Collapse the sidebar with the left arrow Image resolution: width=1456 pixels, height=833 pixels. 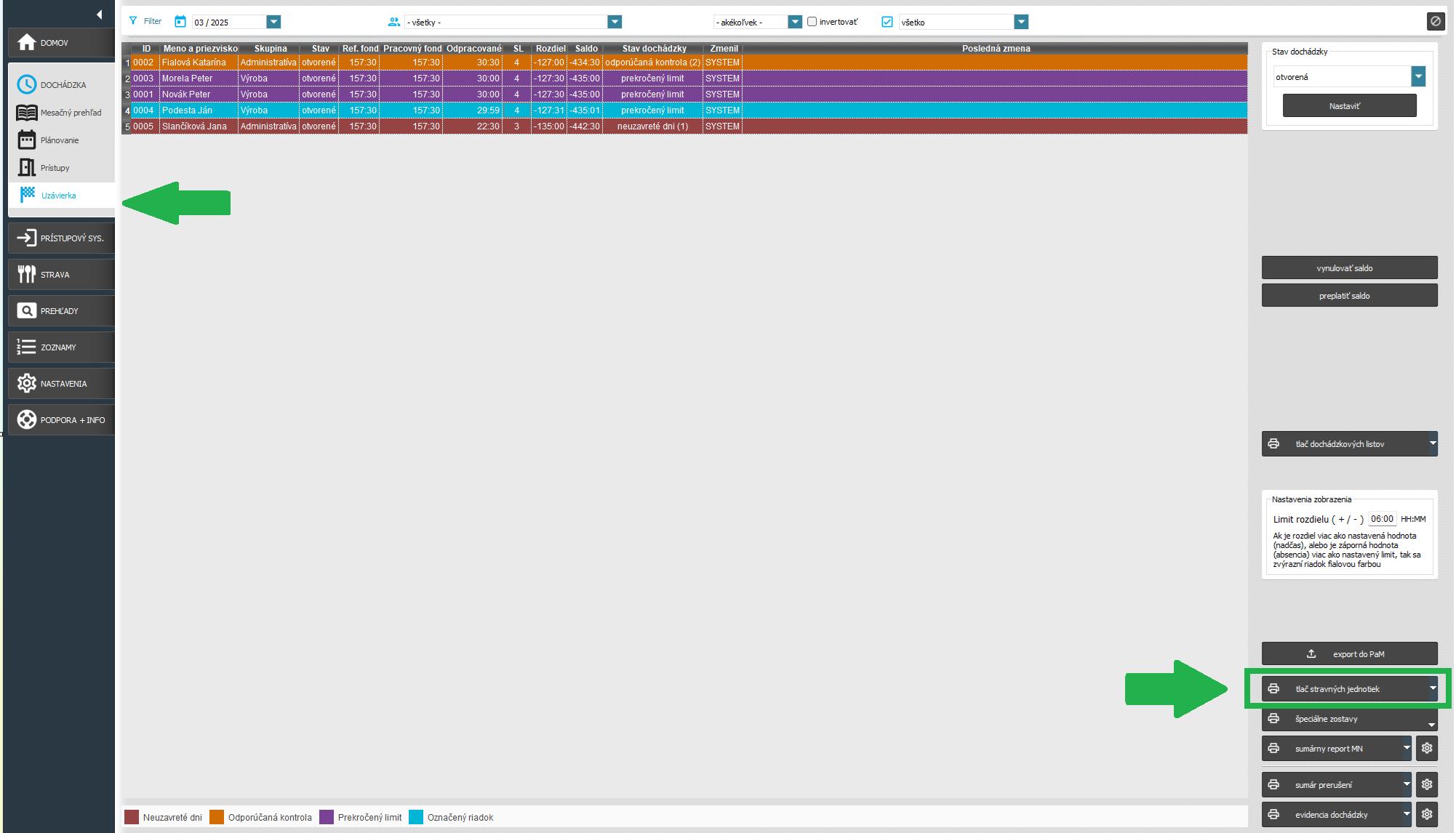[x=99, y=15]
